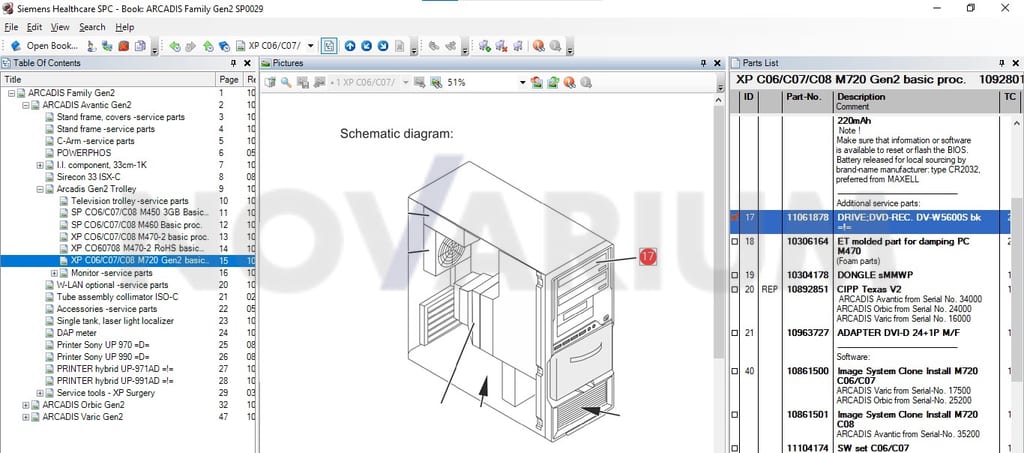The image size is (1024, 453).
Task: Click the Parts List vertical scrollbar
Action: click(x=1017, y=287)
